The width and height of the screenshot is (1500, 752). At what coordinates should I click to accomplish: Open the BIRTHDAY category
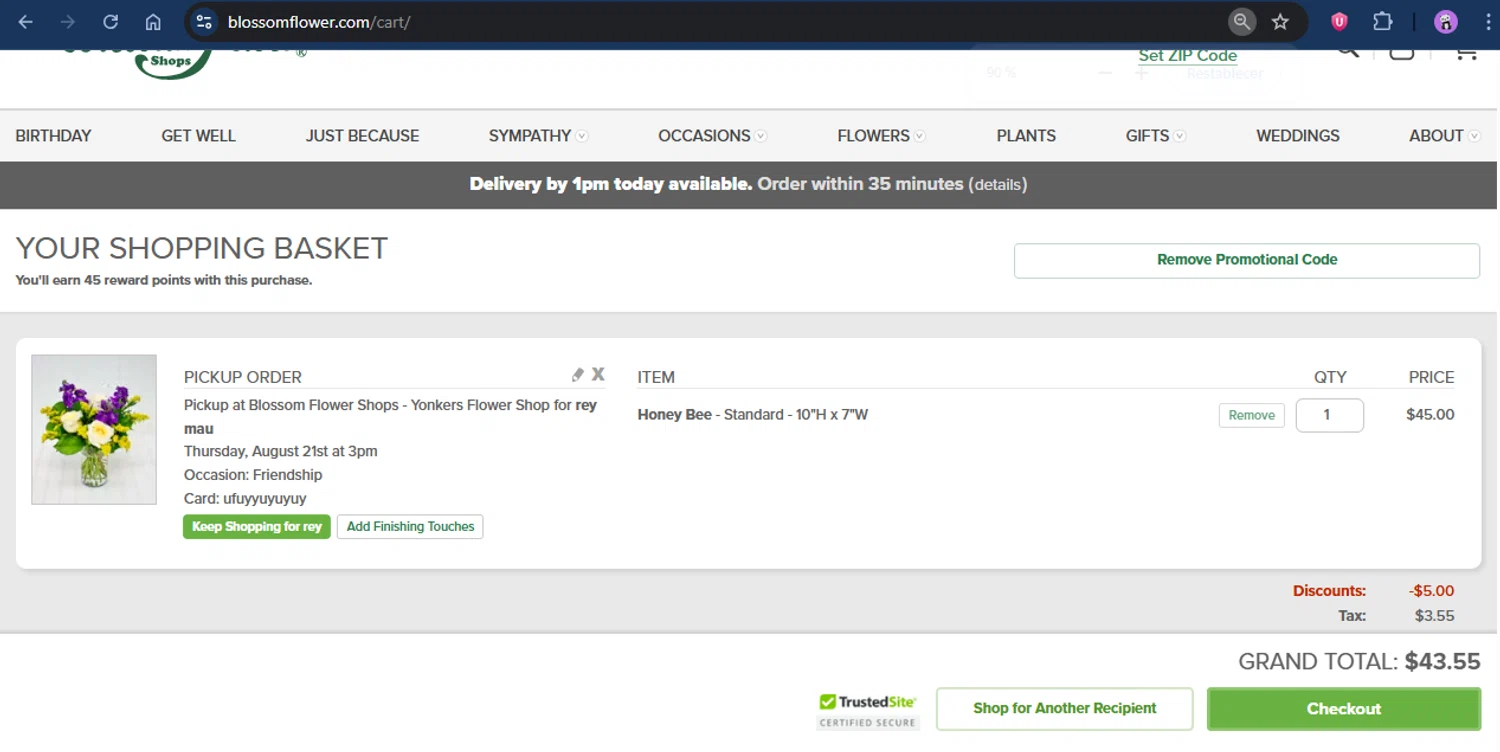[53, 135]
